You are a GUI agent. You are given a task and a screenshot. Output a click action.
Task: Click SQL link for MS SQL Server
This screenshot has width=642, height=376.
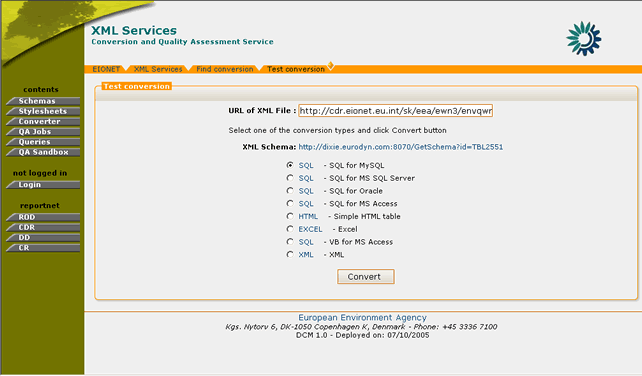click(x=306, y=178)
